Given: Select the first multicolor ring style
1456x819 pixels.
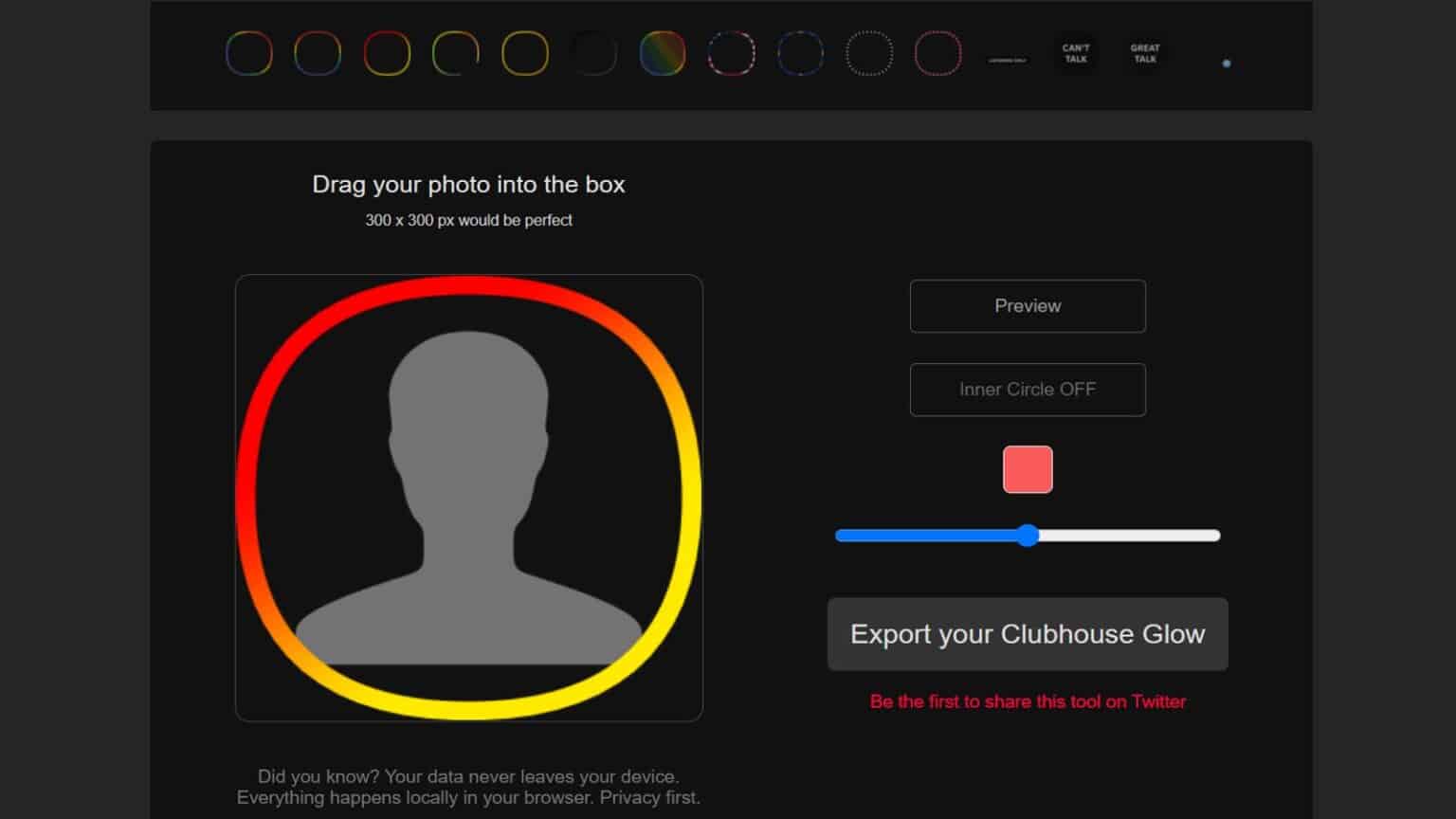Looking at the screenshot, I should (x=248, y=53).
